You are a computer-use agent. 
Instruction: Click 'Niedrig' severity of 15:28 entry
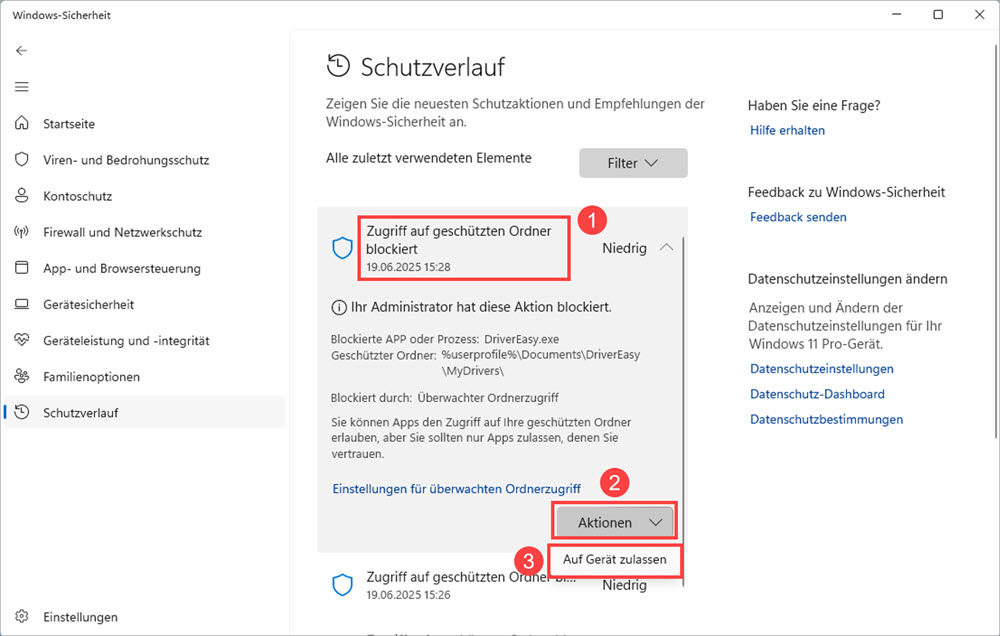(624, 248)
